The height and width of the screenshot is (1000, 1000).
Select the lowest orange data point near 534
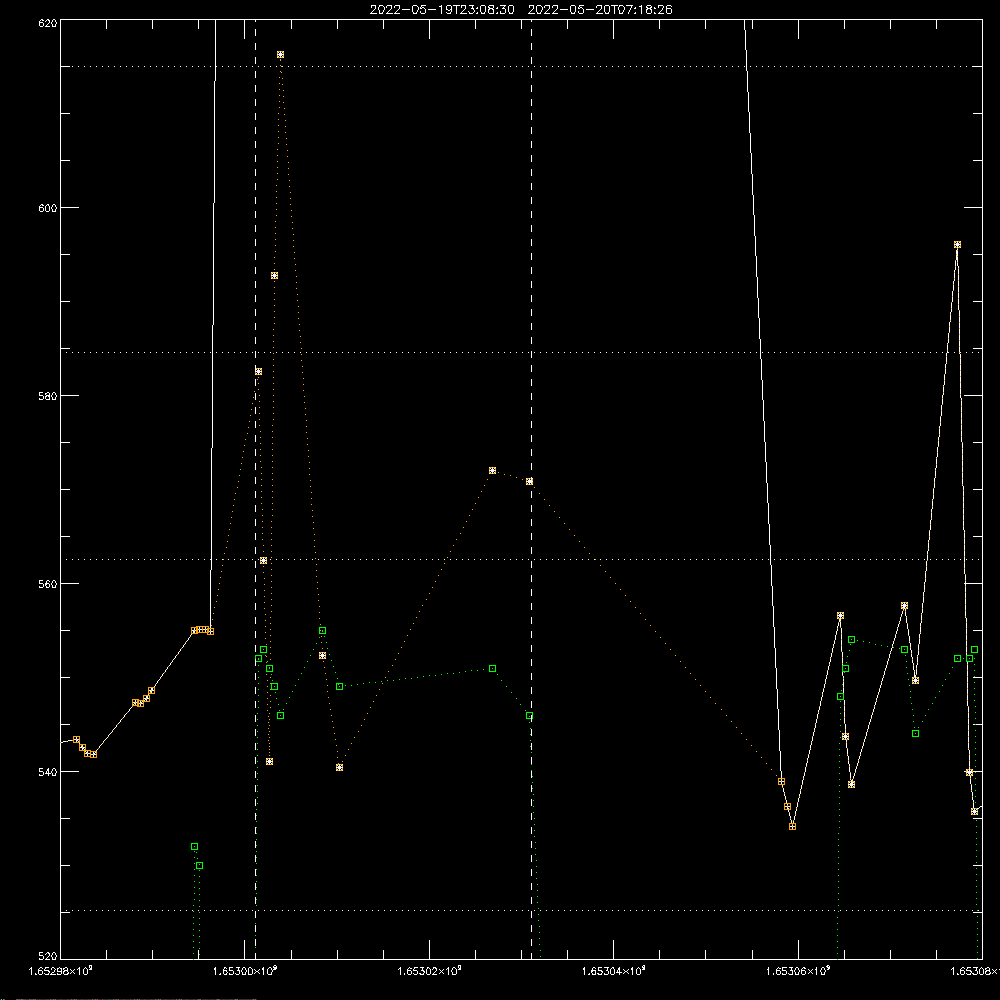793,826
